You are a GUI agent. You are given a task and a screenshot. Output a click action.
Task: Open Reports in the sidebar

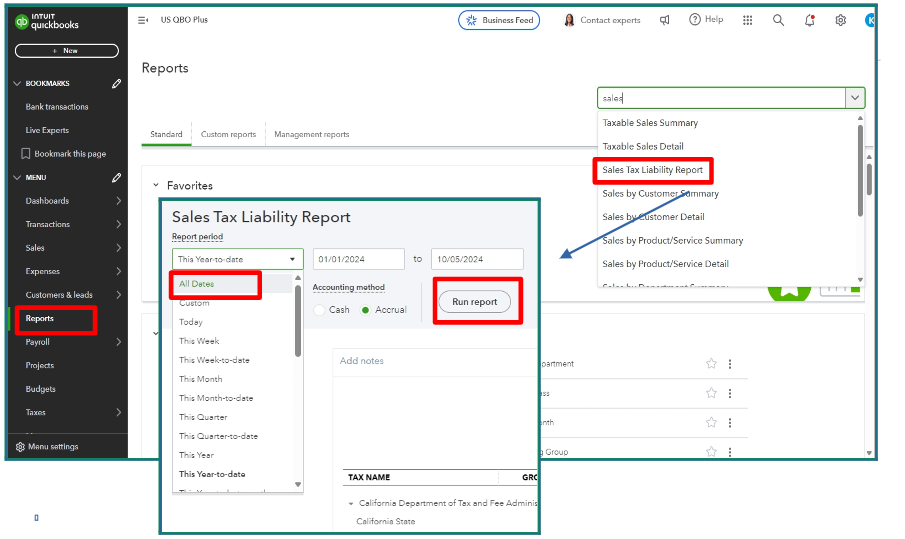pyautogui.click(x=40, y=319)
